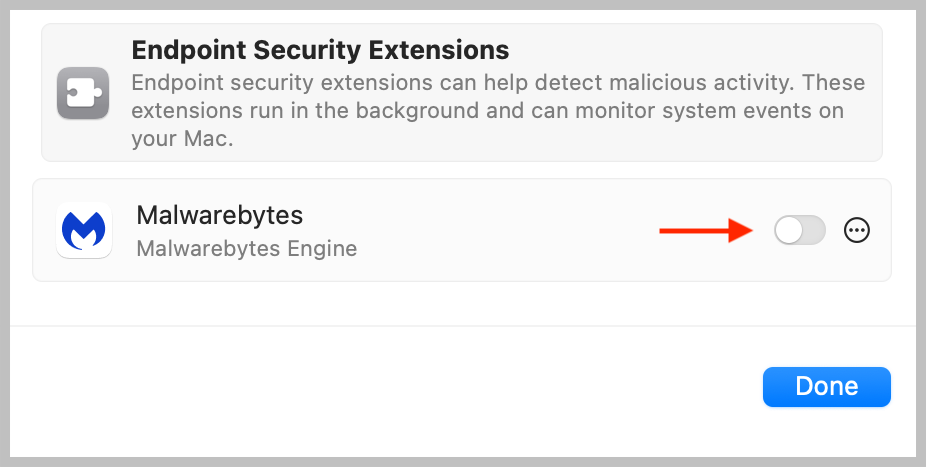Click the divider line above the Done button
The width and height of the screenshot is (927, 467).
462,326
